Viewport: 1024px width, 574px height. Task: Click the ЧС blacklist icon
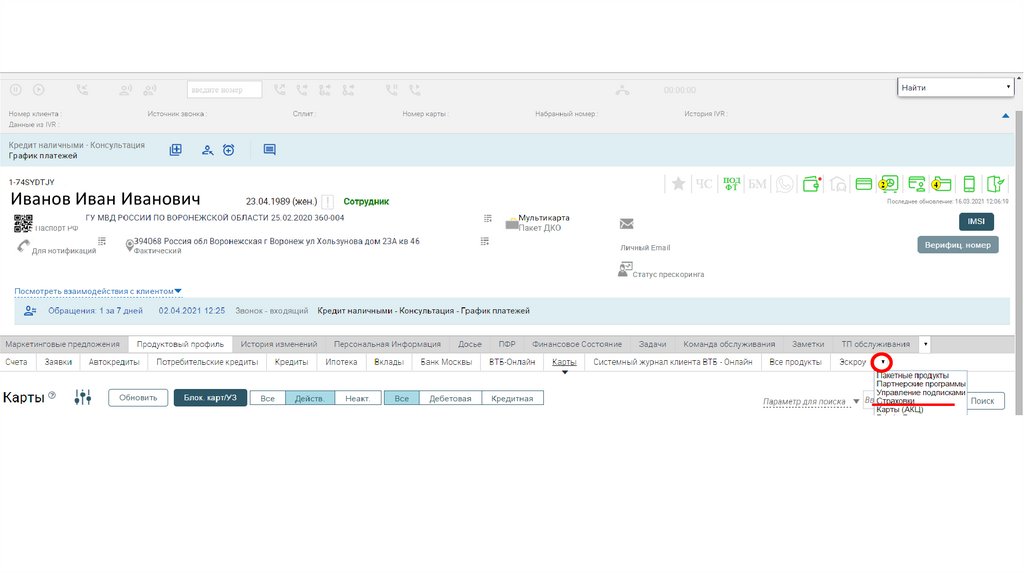pyautogui.click(x=703, y=184)
